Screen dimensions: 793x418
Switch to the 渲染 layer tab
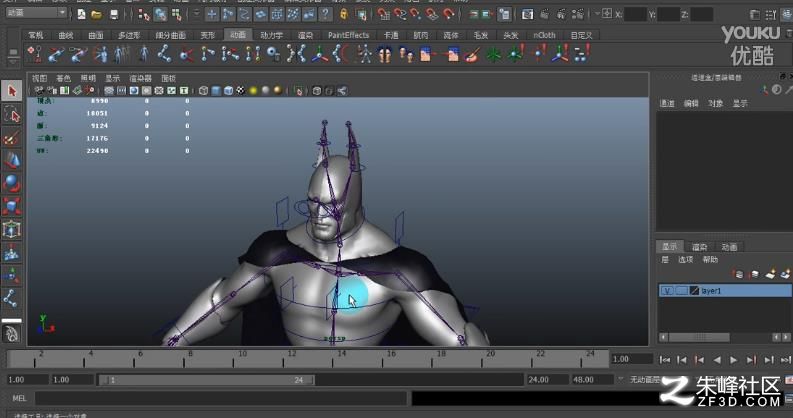[699, 247]
